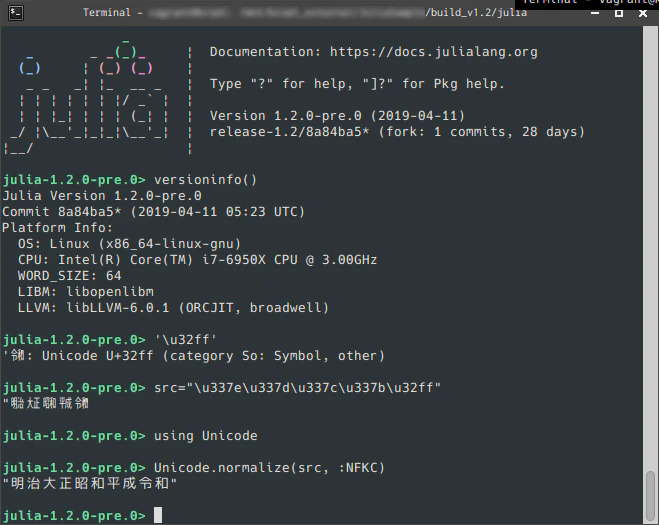This screenshot has width=659, height=525.
Task: Click the '\u32ff' character command
Action: [185, 340]
